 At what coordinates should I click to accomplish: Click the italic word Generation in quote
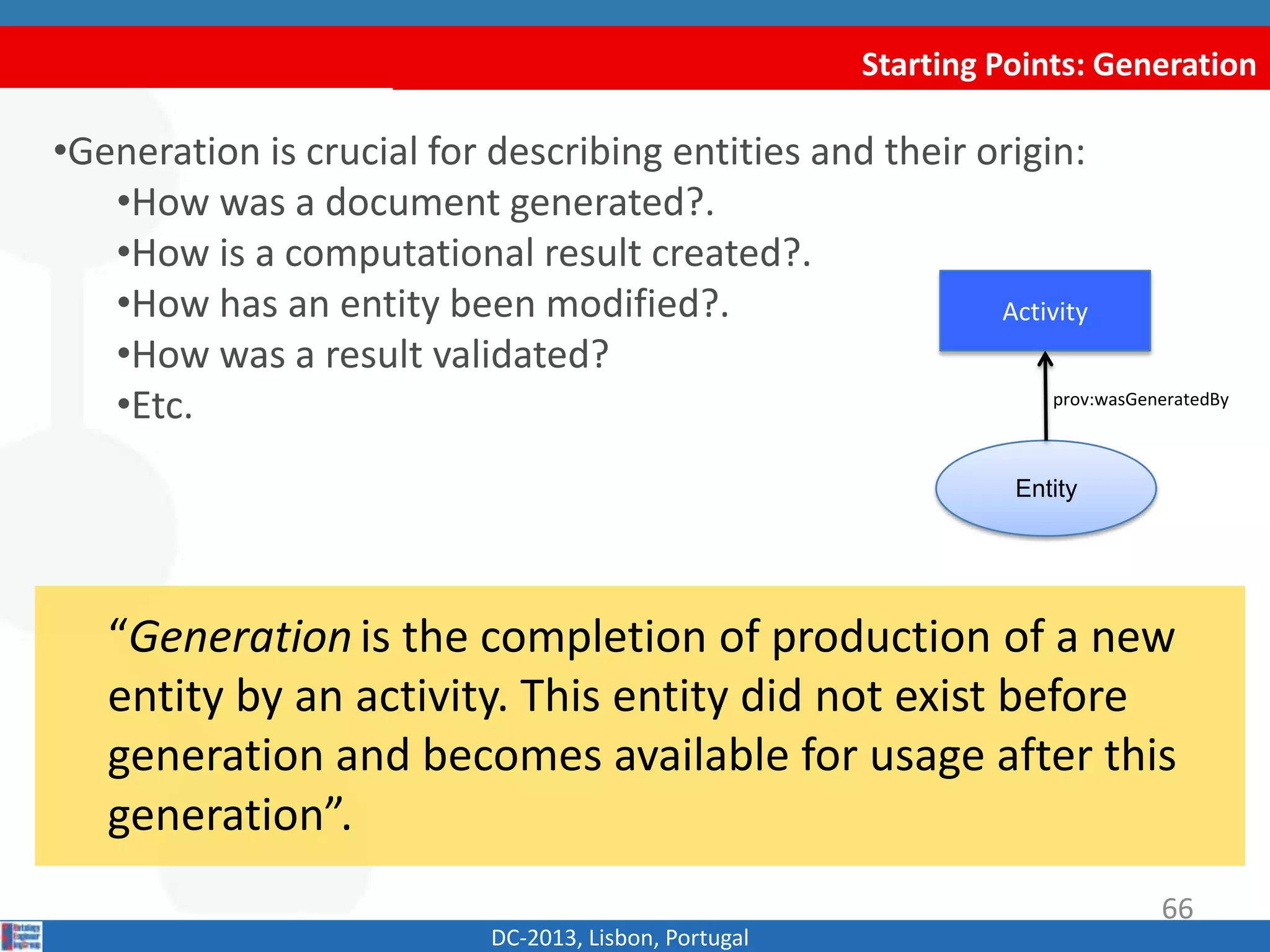point(239,637)
